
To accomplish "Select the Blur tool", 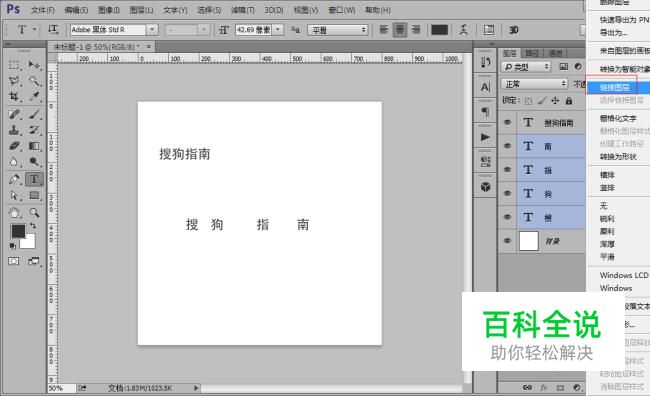I will pyautogui.click(x=14, y=162).
